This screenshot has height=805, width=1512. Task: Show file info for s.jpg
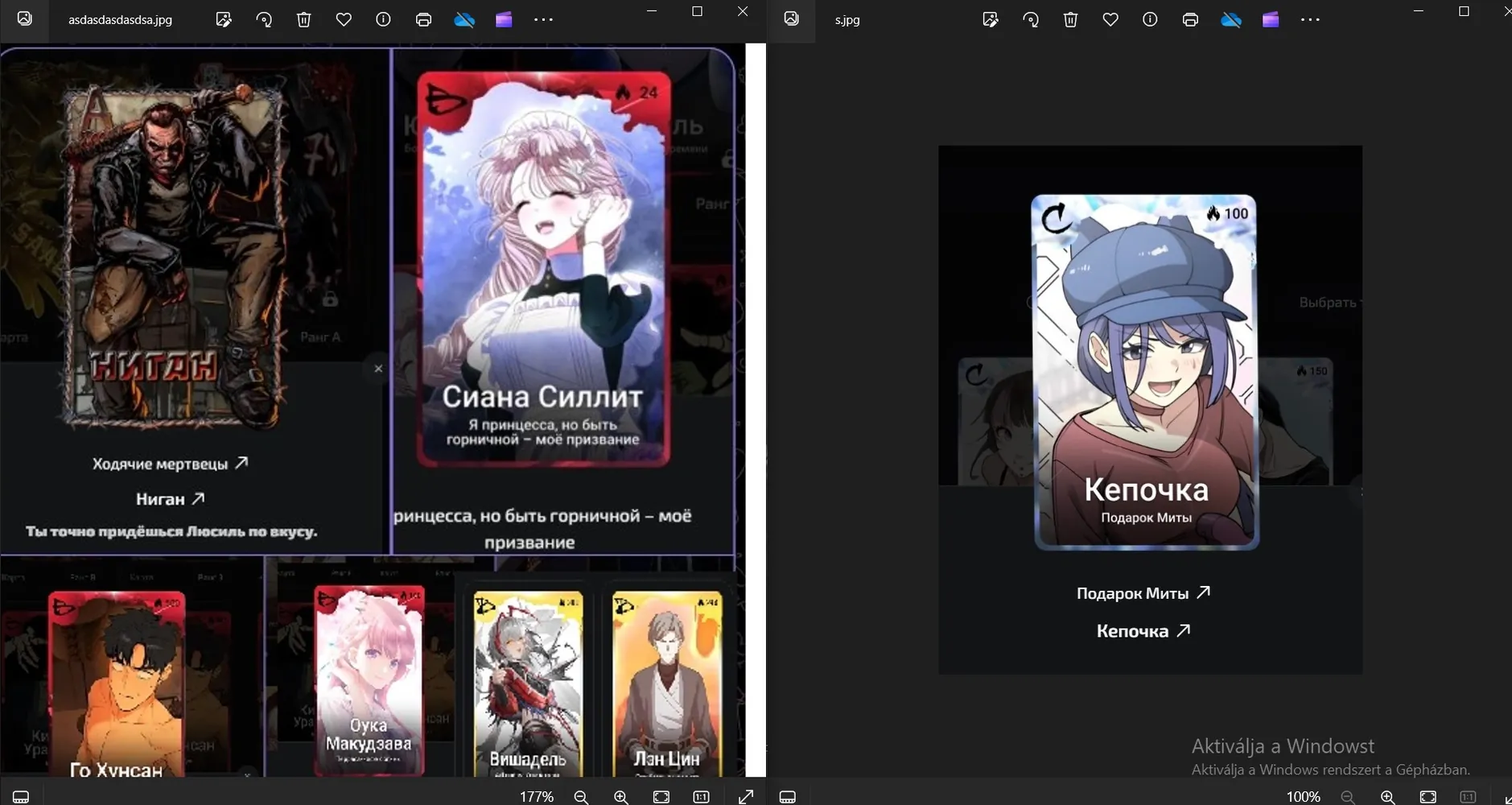[x=1150, y=19]
